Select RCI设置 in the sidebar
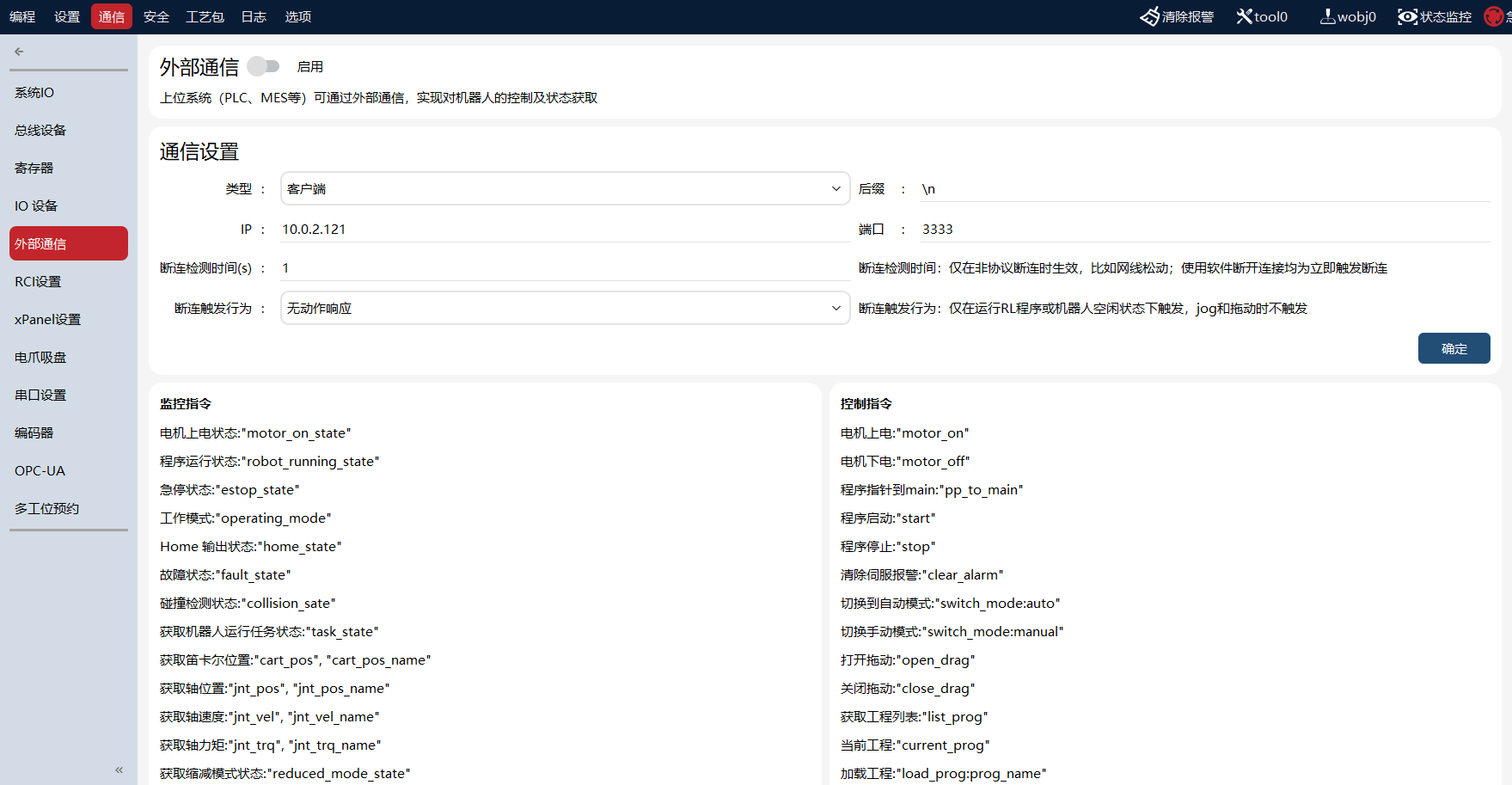The height and width of the screenshot is (785, 1512). pyautogui.click(x=37, y=281)
